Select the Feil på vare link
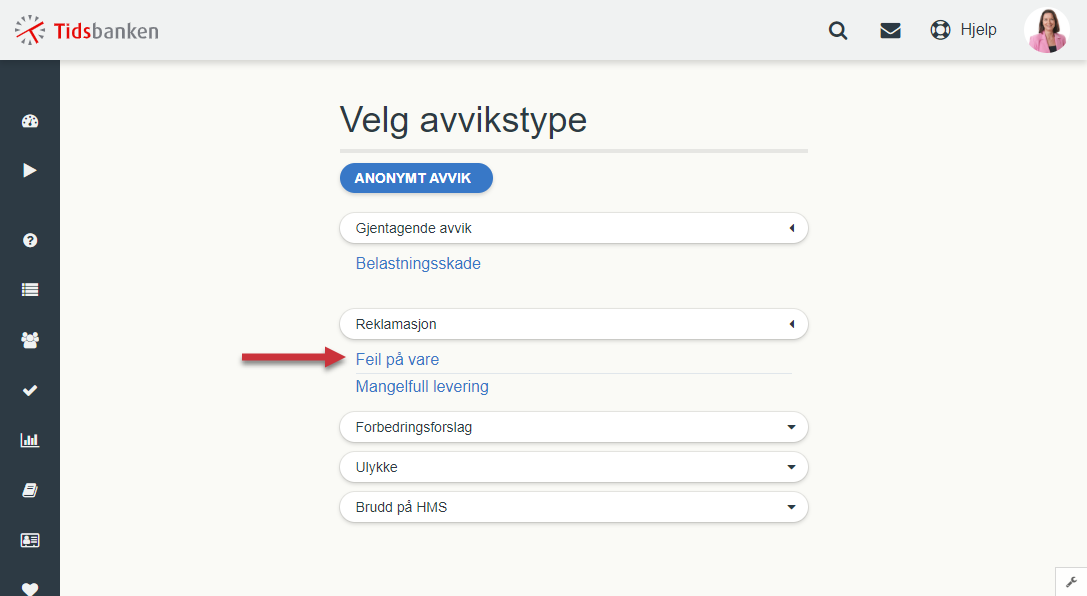Image resolution: width=1087 pixels, height=596 pixels. (397, 359)
